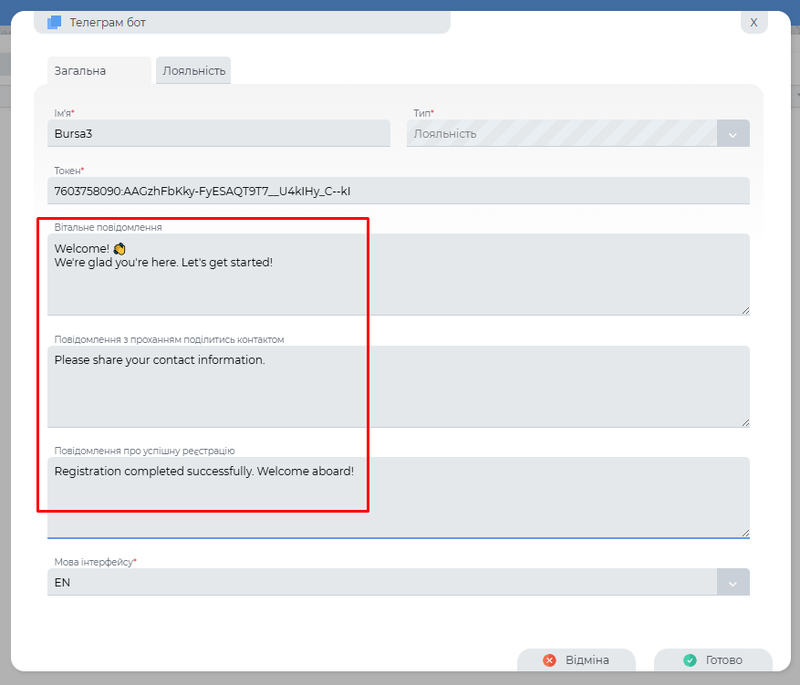Viewport: 800px width, 685px height.
Task: Open the Мова інтерфейсу language dropdown
Action: (400, 581)
